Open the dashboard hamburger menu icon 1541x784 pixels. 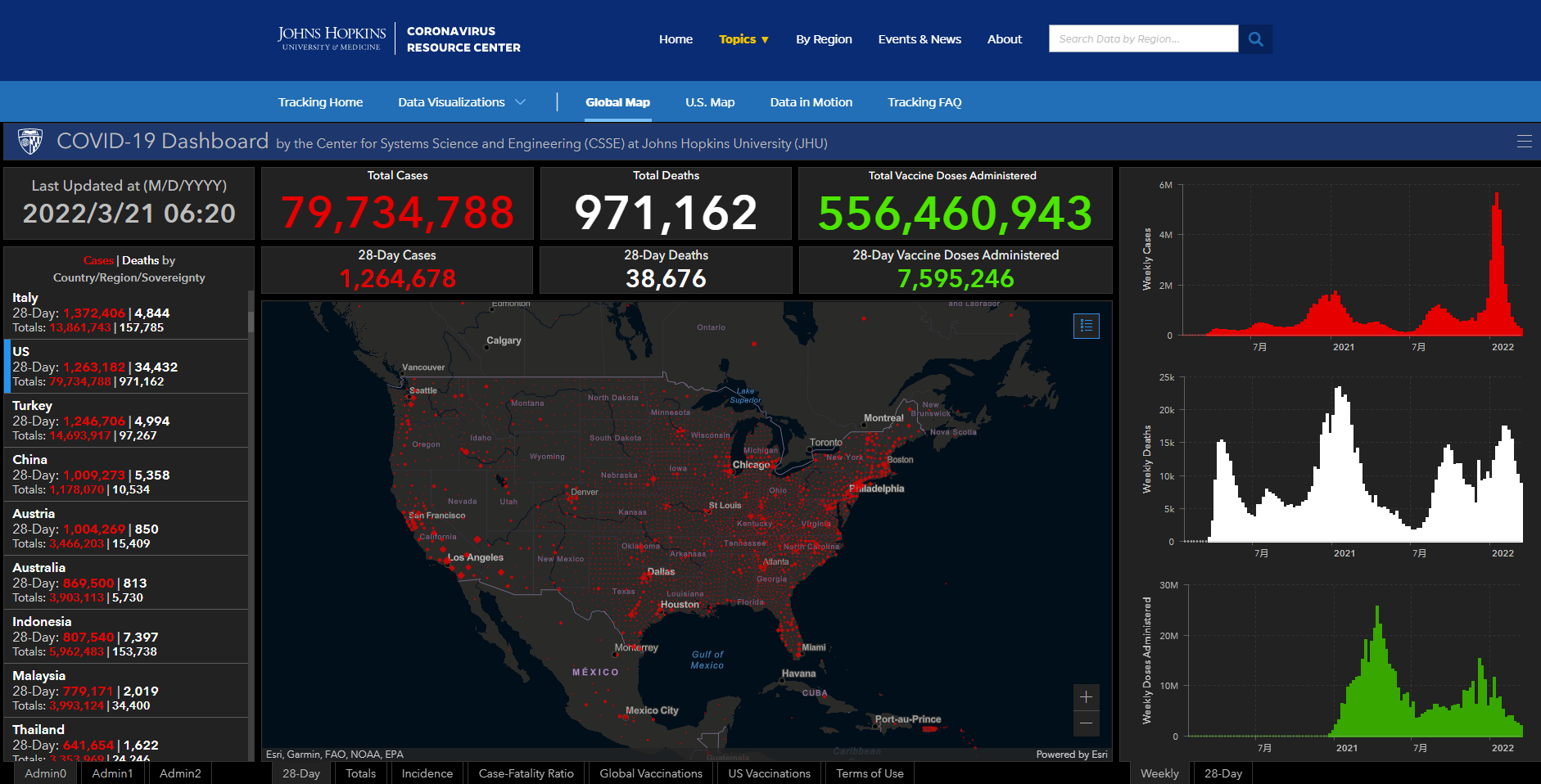(1524, 142)
